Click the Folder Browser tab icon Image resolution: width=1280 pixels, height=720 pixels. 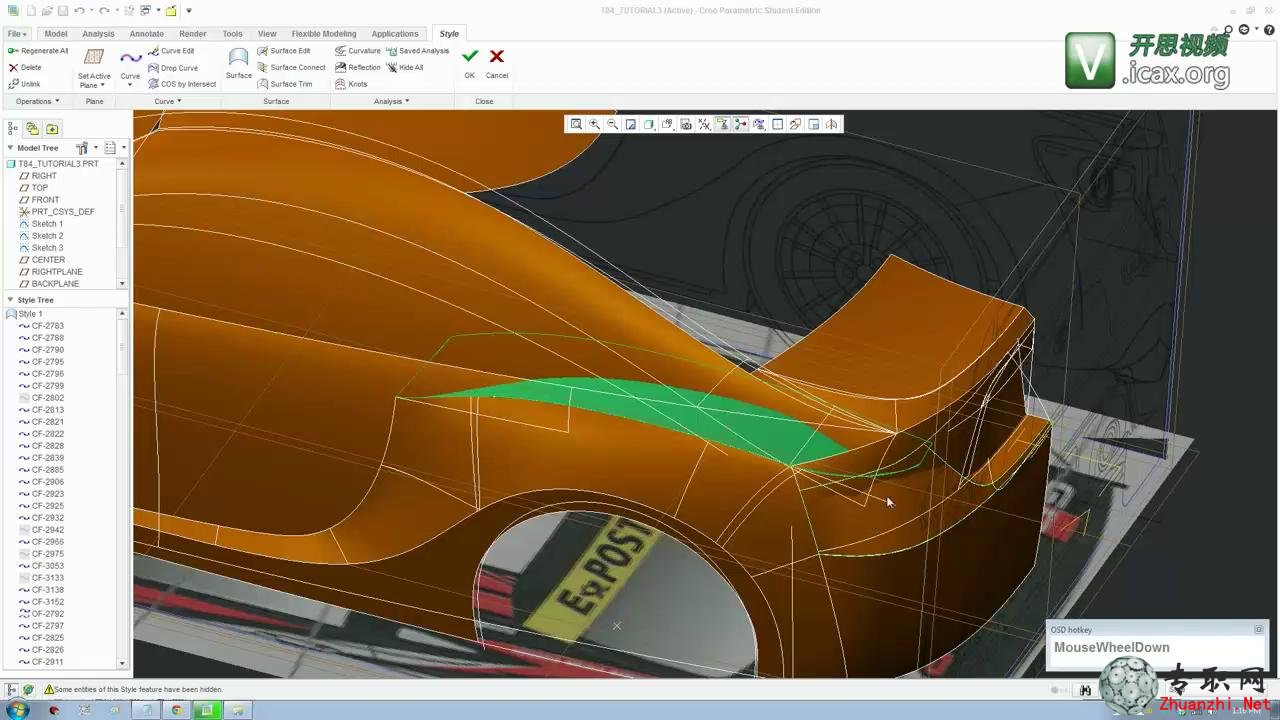[33, 128]
